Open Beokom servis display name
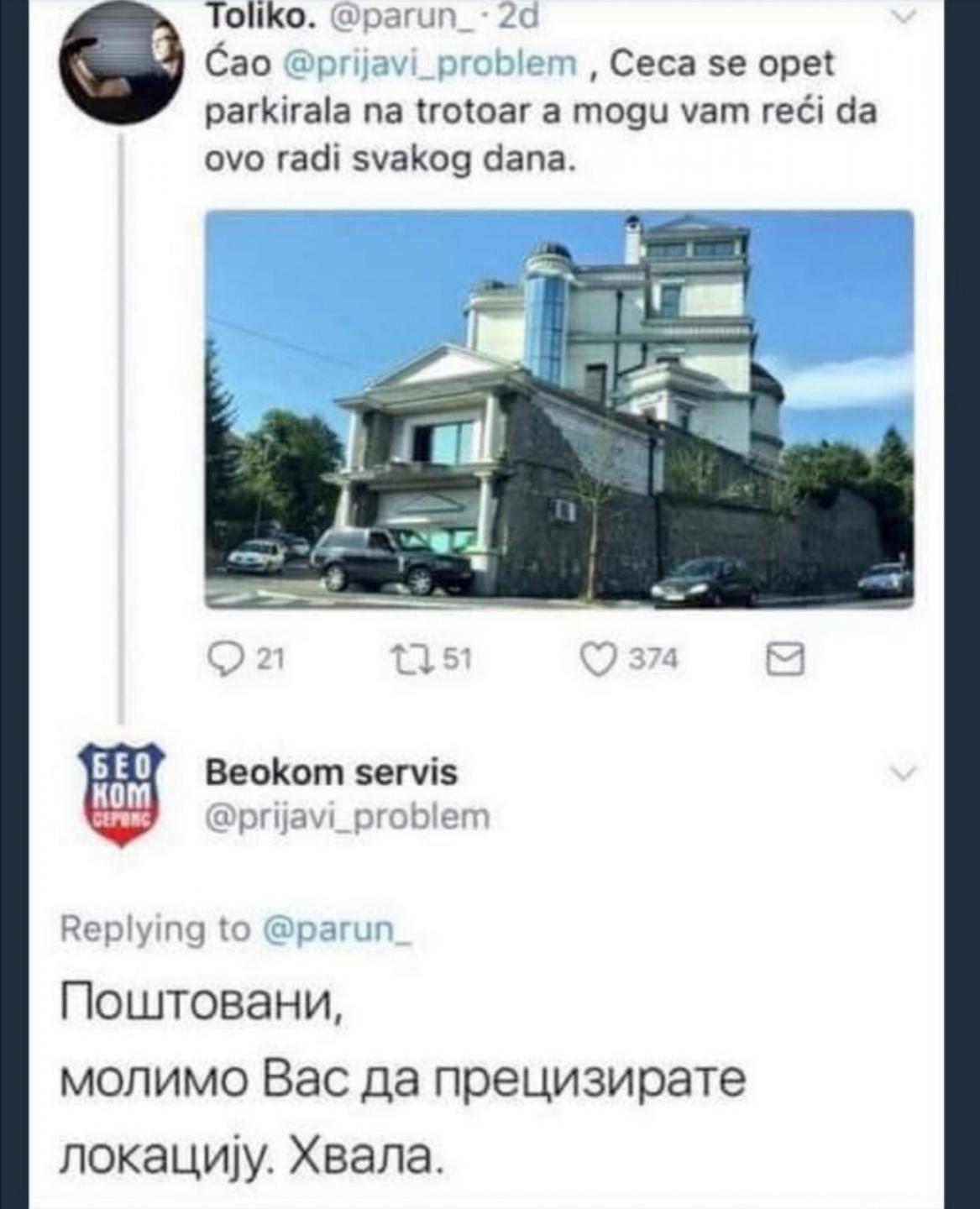 pyautogui.click(x=332, y=772)
